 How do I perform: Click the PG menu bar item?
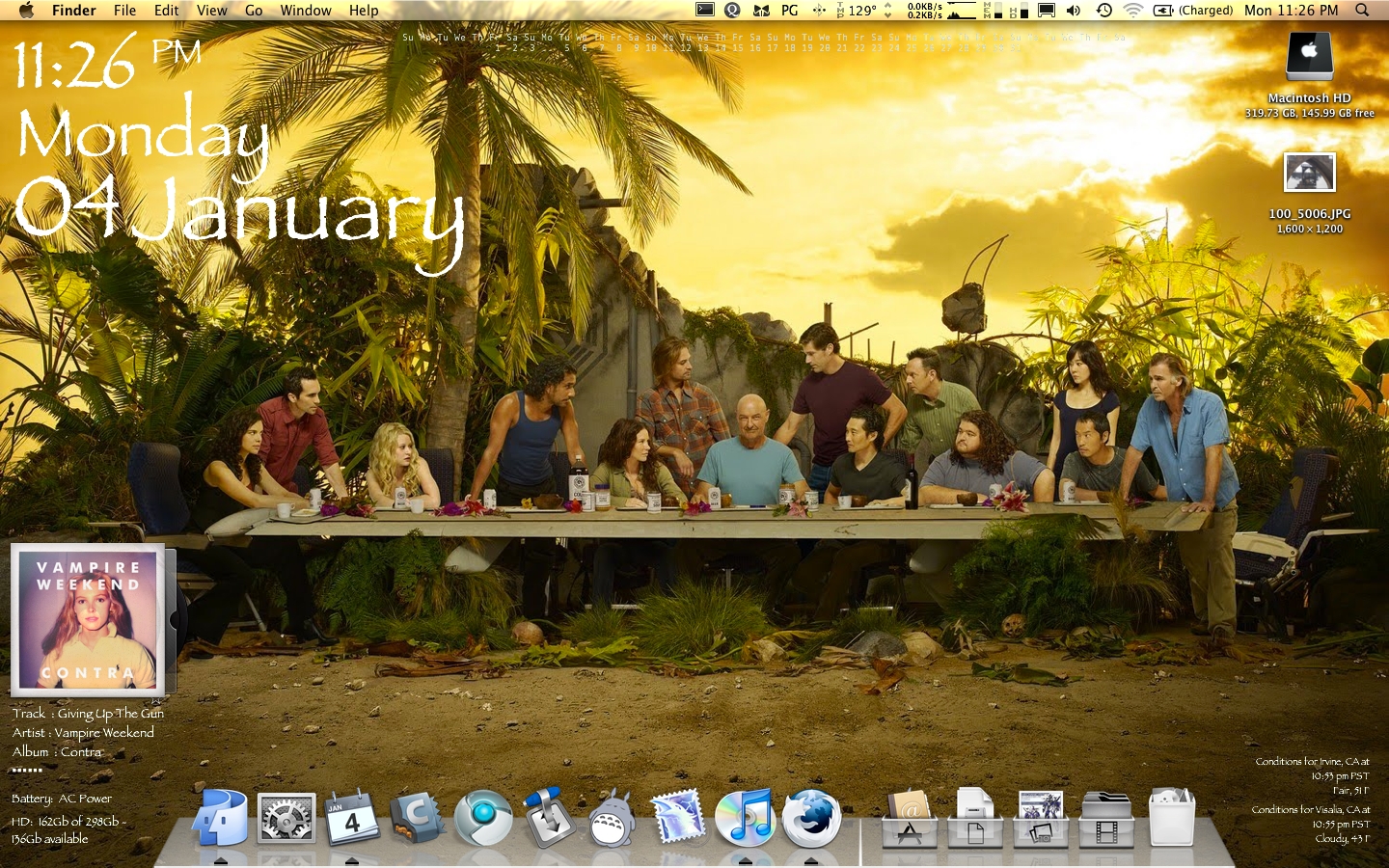click(790, 11)
